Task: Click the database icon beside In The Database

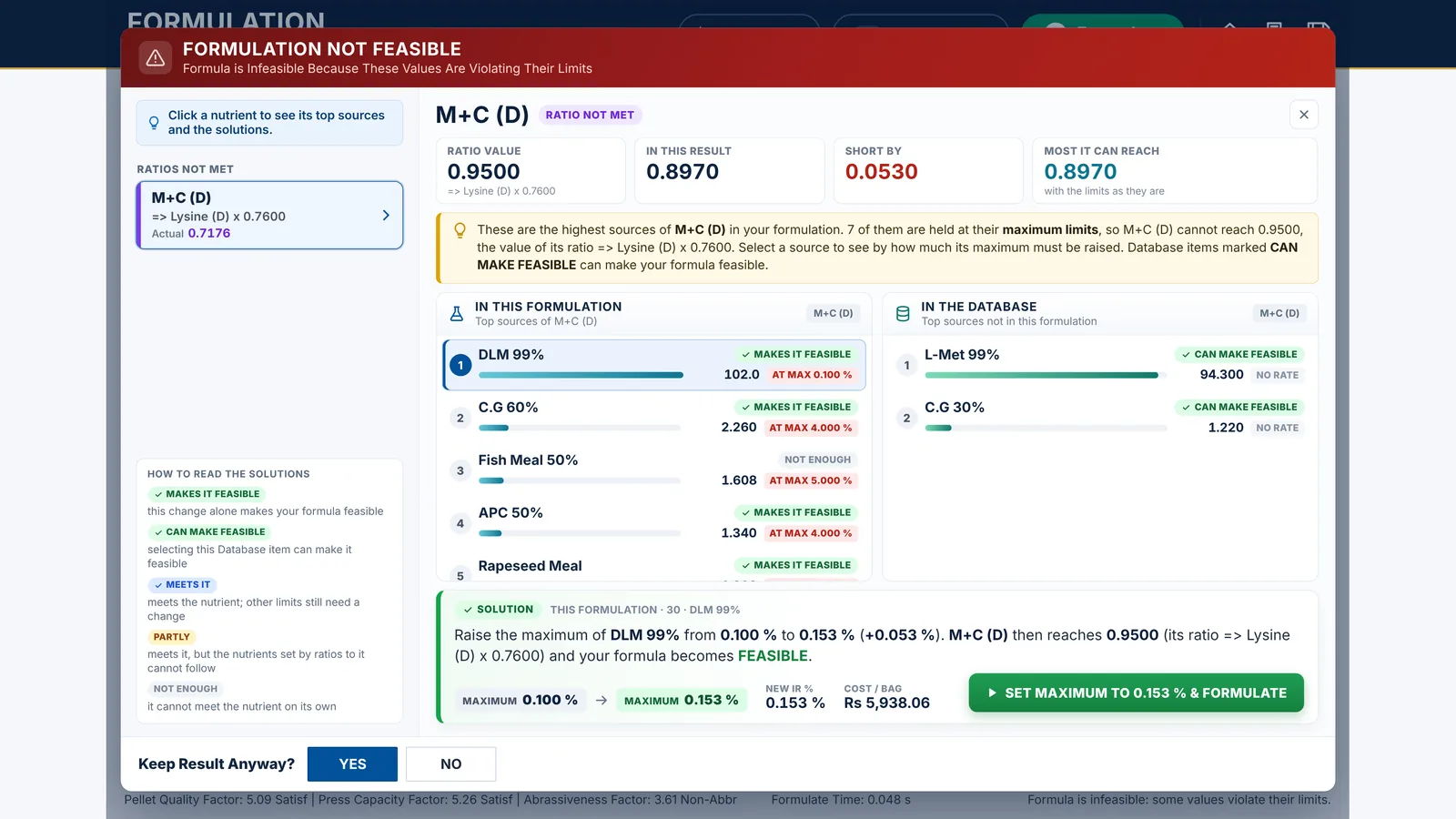Action: pos(903,314)
